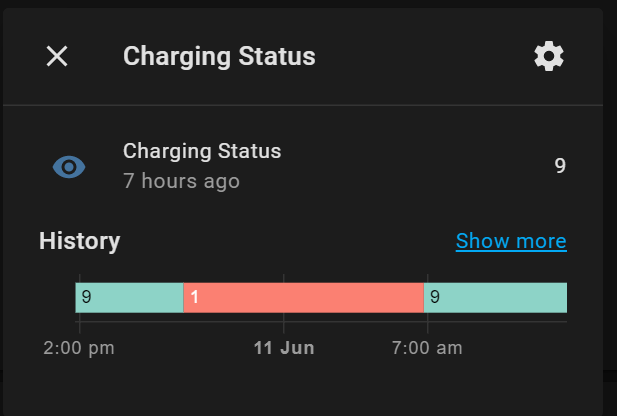Click the eye icon beside Charging Status
617x416 pixels.
point(69,167)
